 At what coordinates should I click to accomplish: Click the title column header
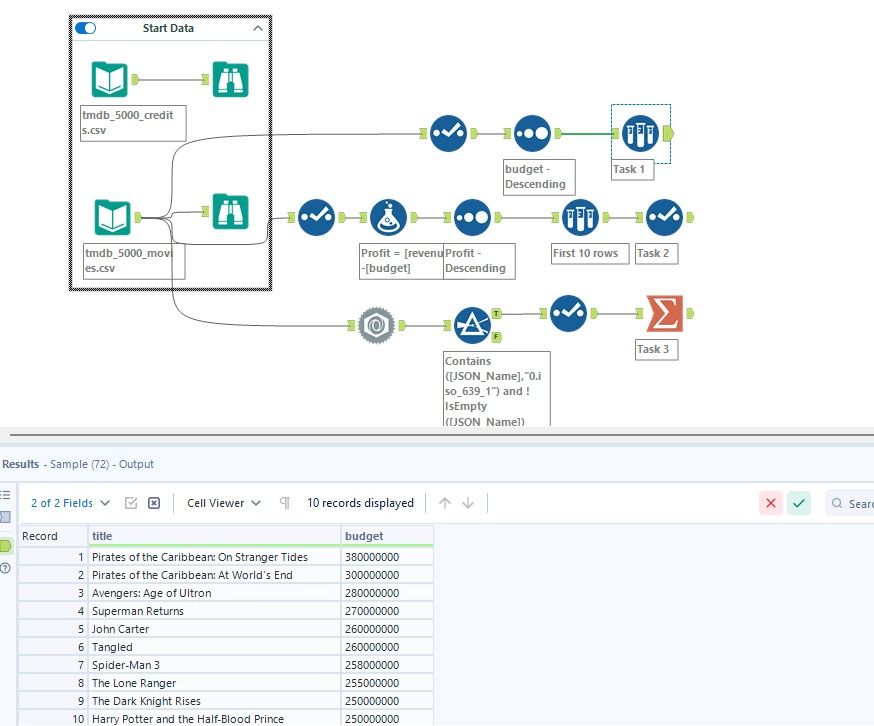click(214, 536)
